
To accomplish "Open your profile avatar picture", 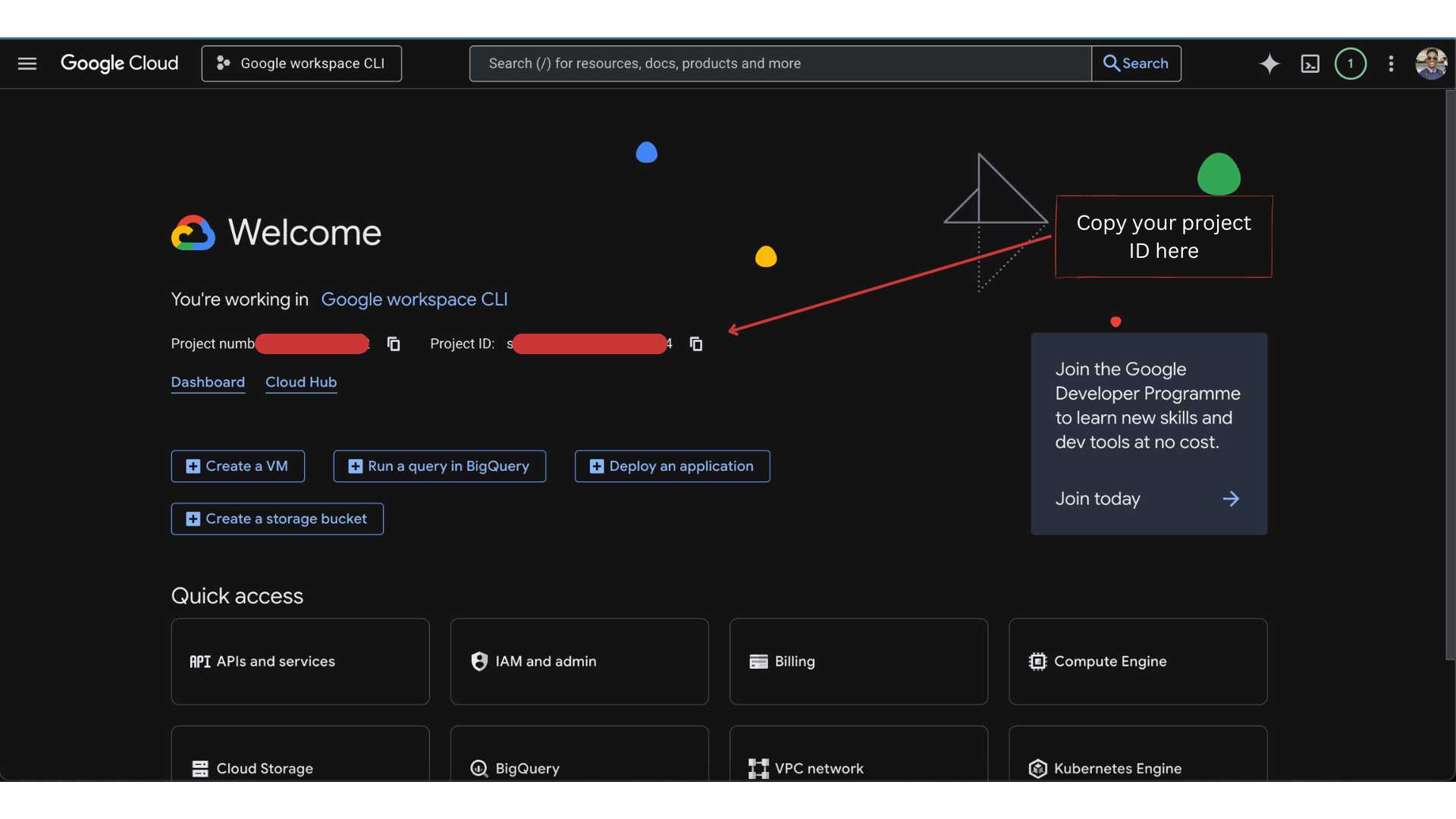I will pyautogui.click(x=1432, y=64).
